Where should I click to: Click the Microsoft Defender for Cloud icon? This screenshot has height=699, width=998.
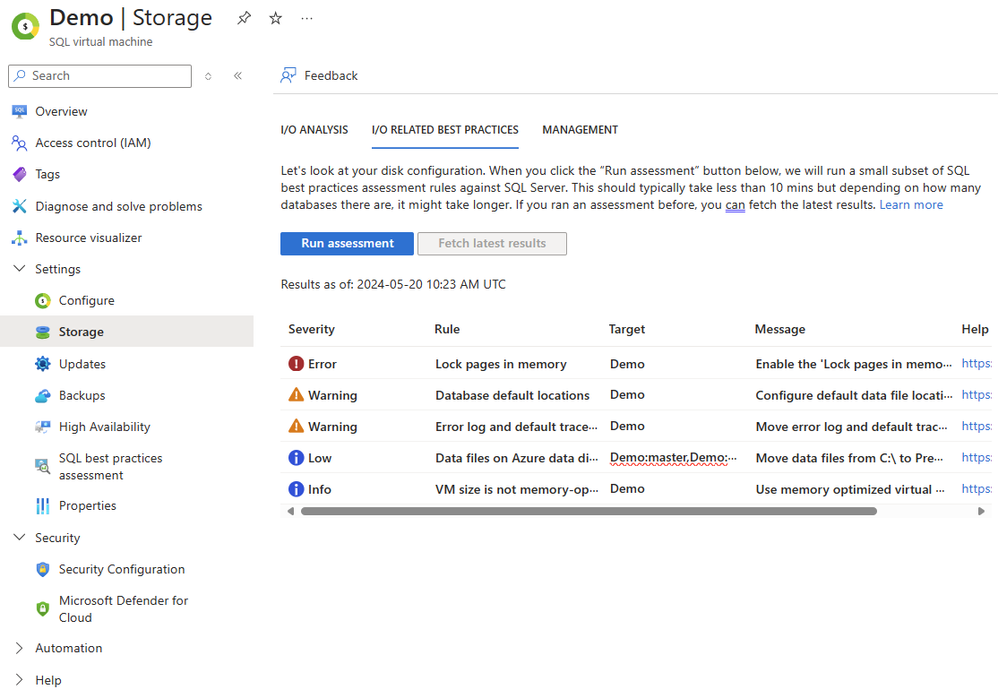pos(43,609)
